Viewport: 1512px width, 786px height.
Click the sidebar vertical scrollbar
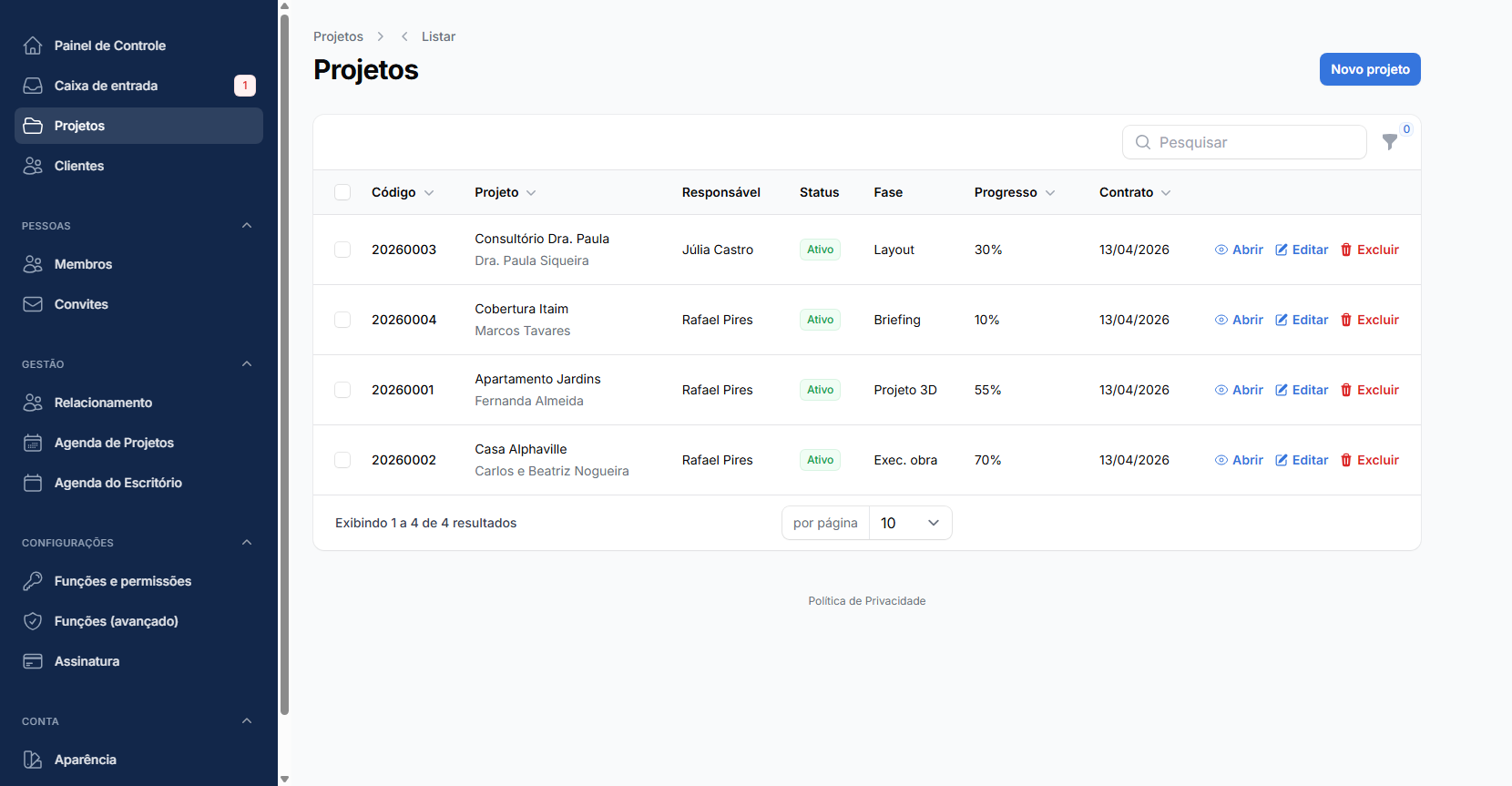[284, 364]
